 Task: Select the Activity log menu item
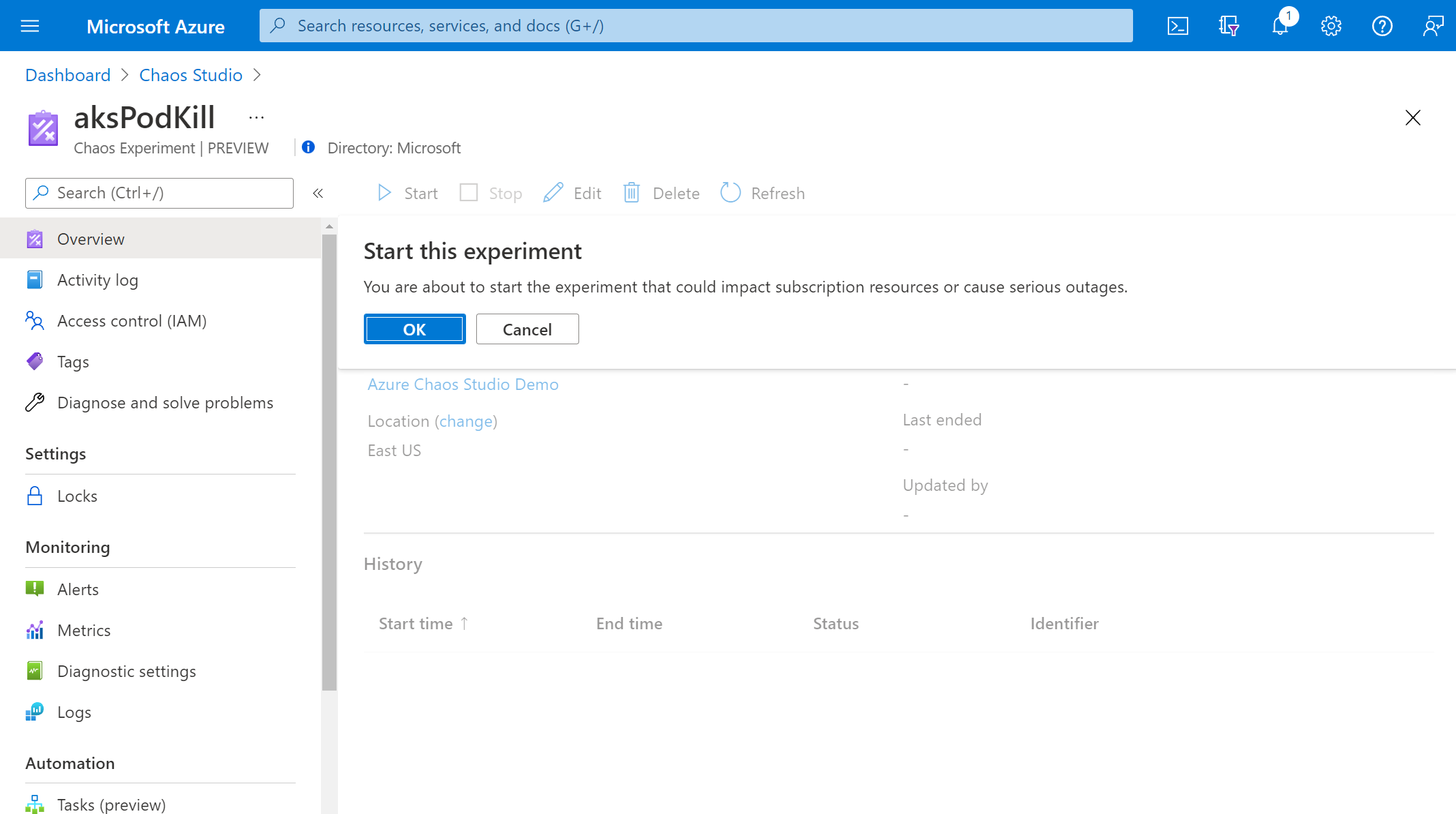97,279
